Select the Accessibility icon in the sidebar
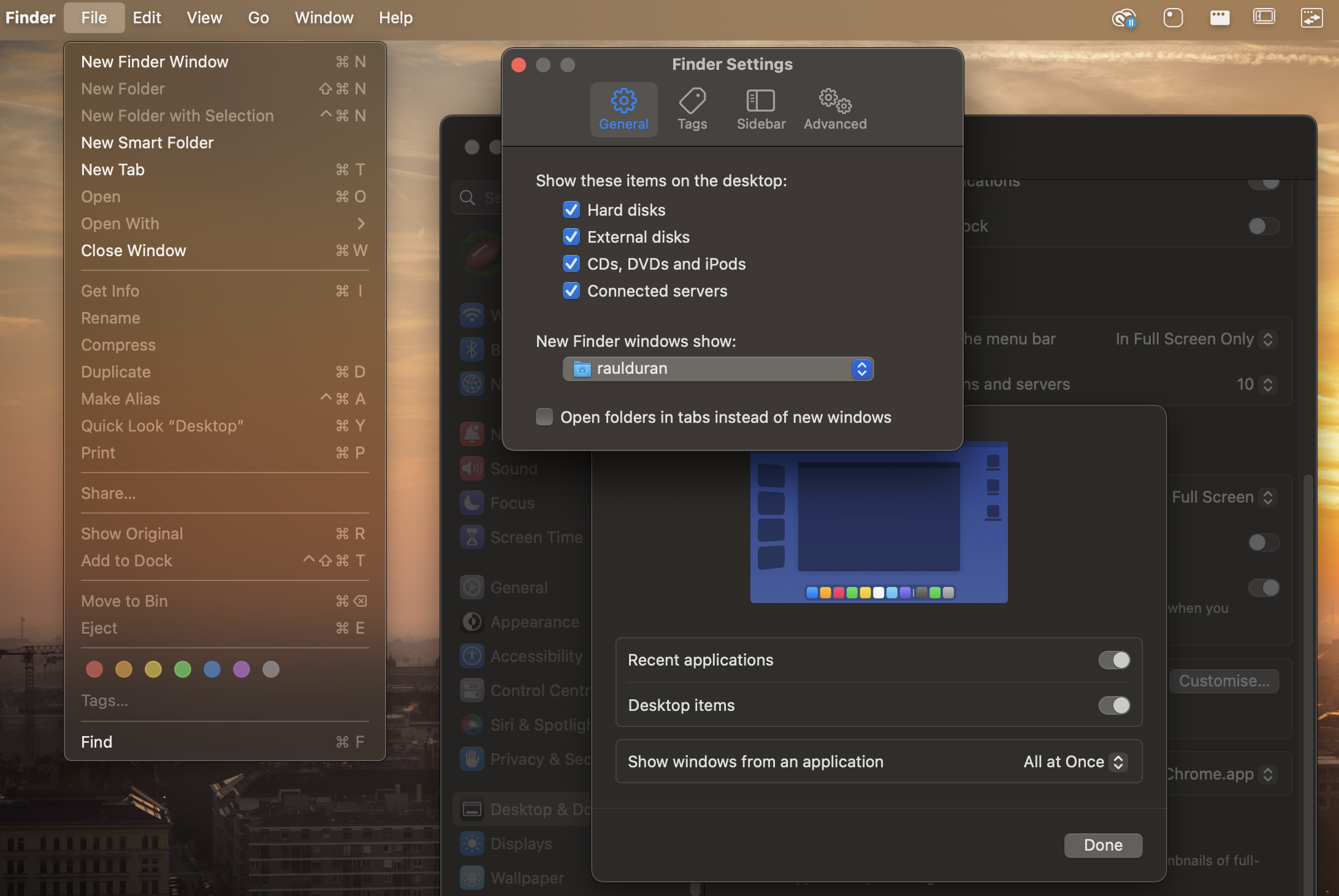Viewport: 1339px width, 896px height. coord(471,655)
